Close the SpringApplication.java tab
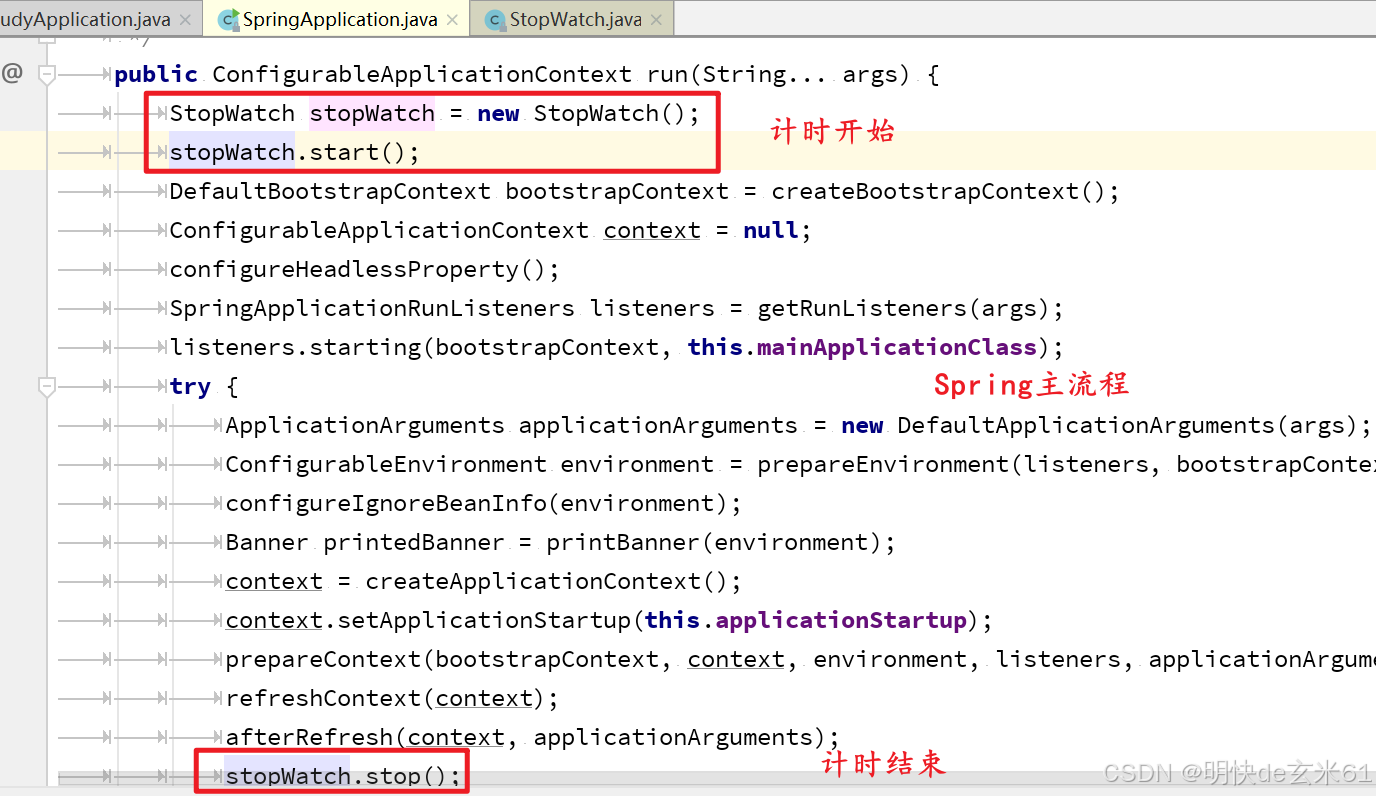Viewport: 1376px width, 796px height. 452,20
